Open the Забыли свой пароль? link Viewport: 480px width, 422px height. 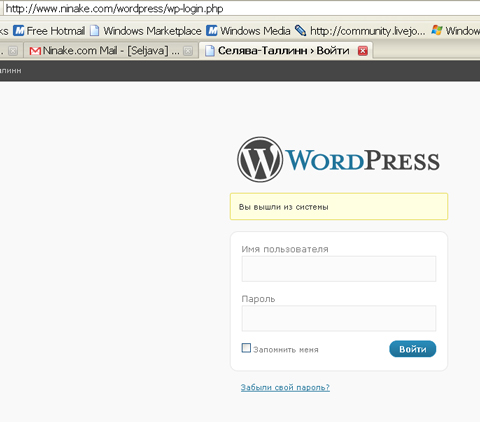click(x=285, y=387)
